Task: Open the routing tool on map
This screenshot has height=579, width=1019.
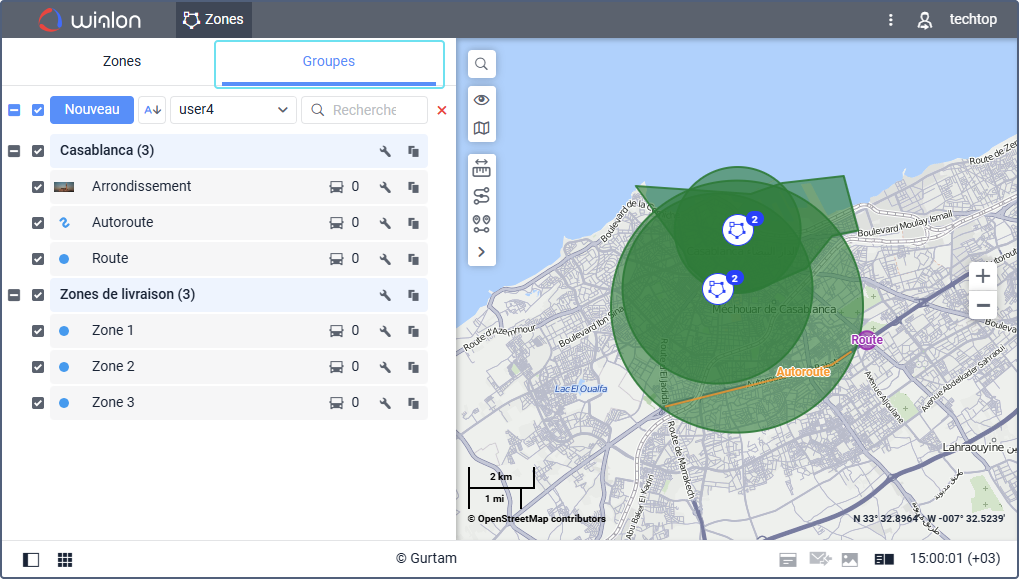Action: pos(481,196)
